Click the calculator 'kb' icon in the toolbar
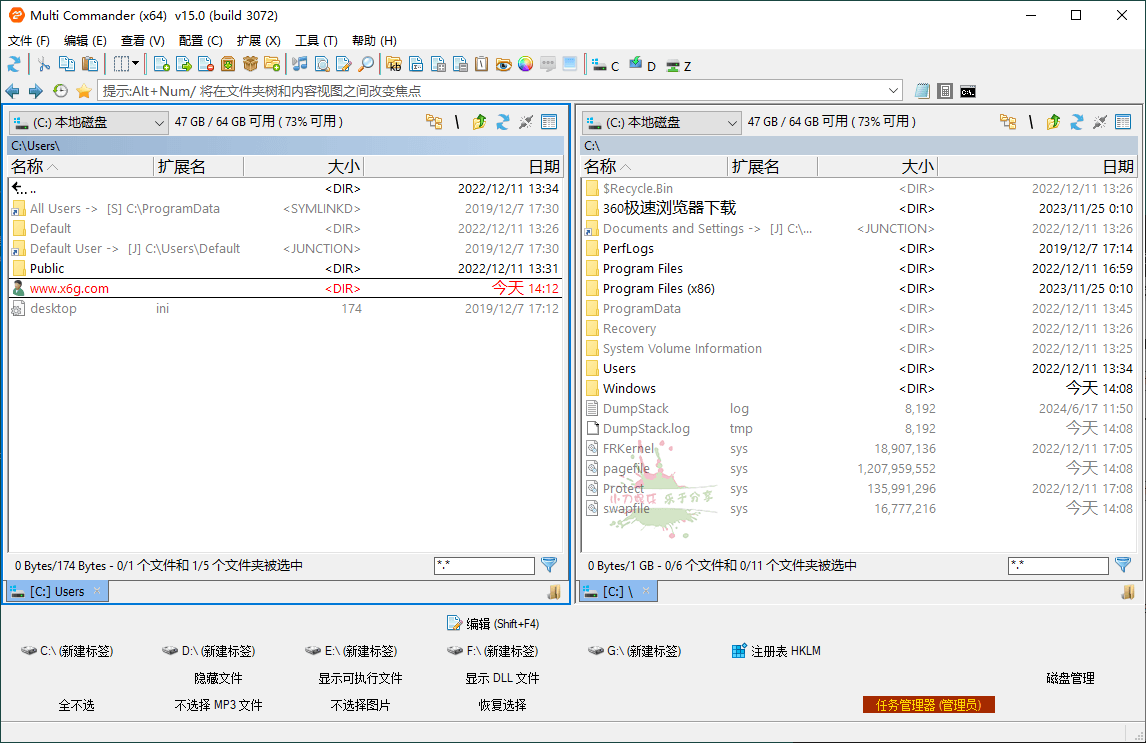The width and height of the screenshot is (1146, 743). click(x=394, y=65)
